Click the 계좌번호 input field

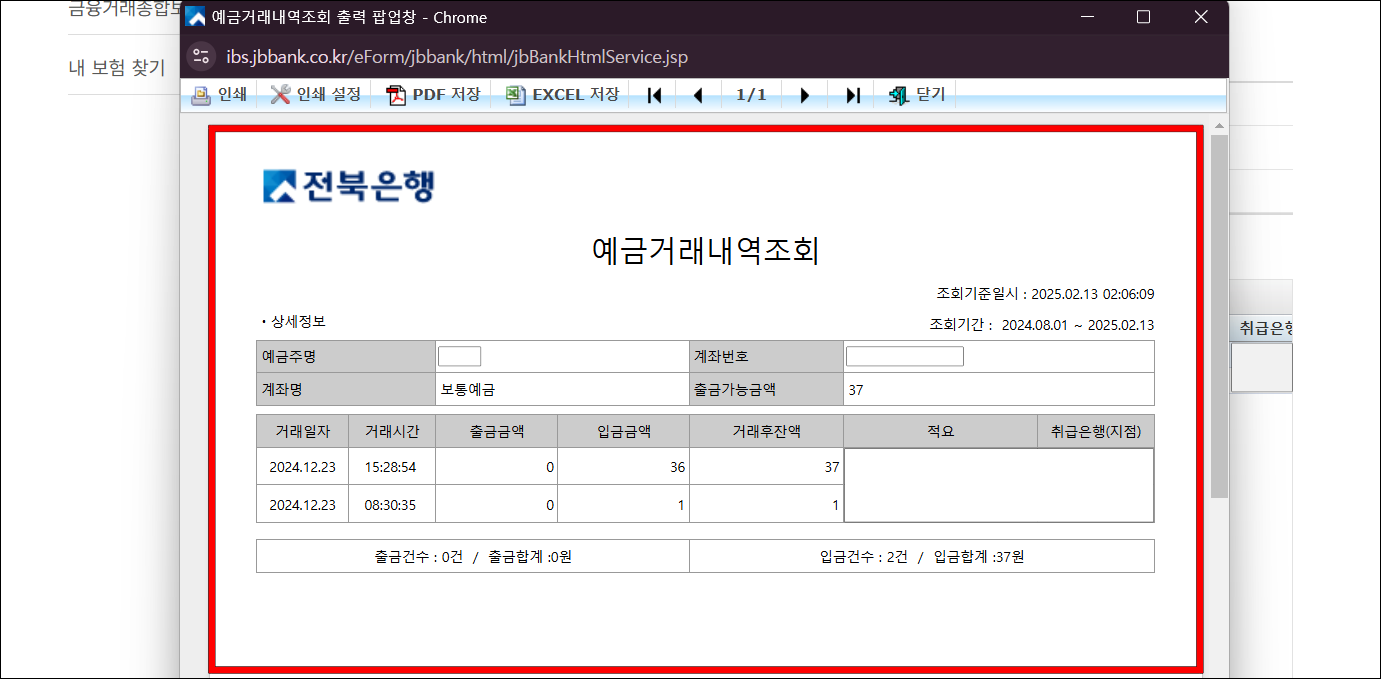(x=903, y=355)
